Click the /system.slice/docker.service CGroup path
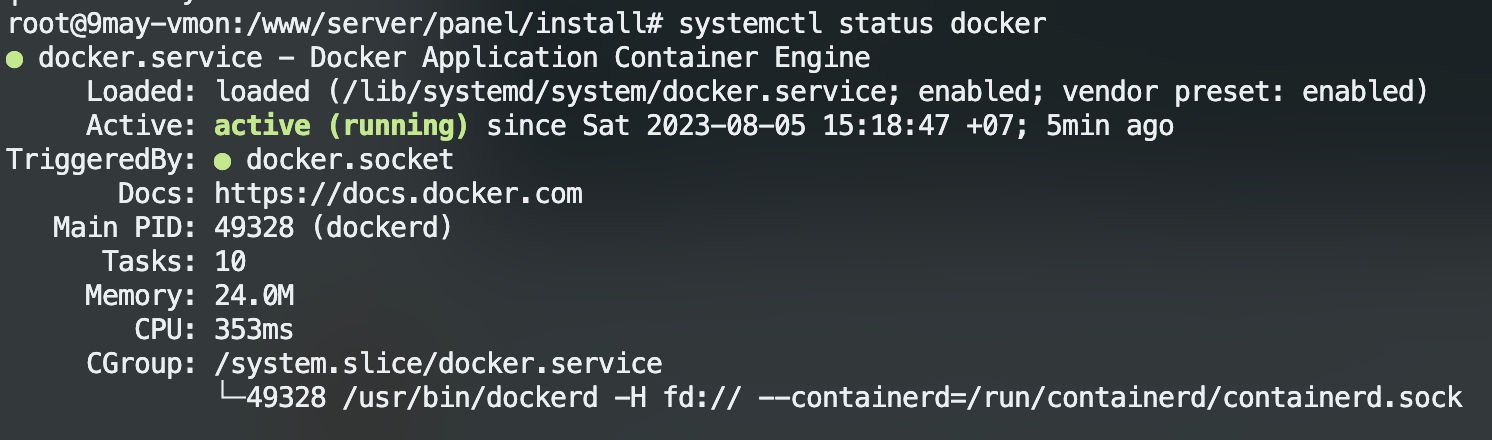This screenshot has height=440, width=1492. (438, 363)
